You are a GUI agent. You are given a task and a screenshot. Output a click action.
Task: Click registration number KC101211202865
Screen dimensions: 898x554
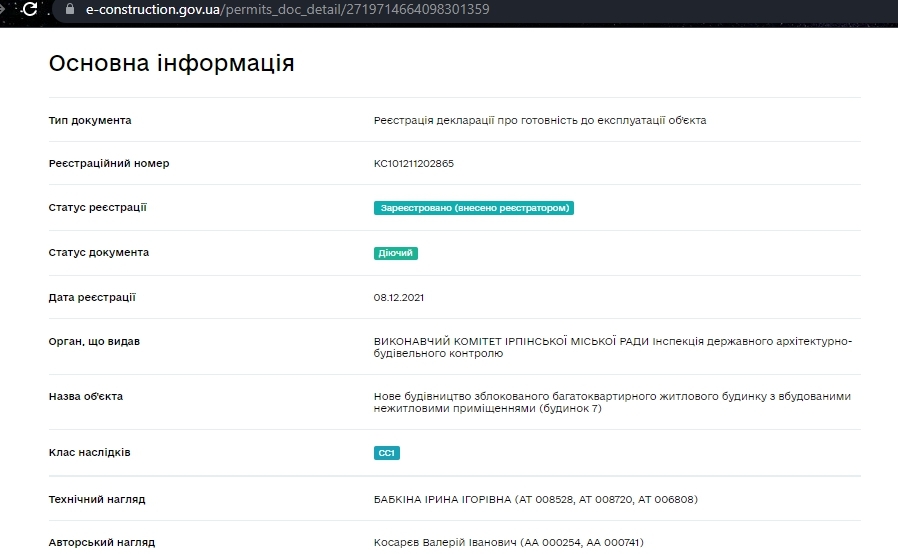pos(413,163)
